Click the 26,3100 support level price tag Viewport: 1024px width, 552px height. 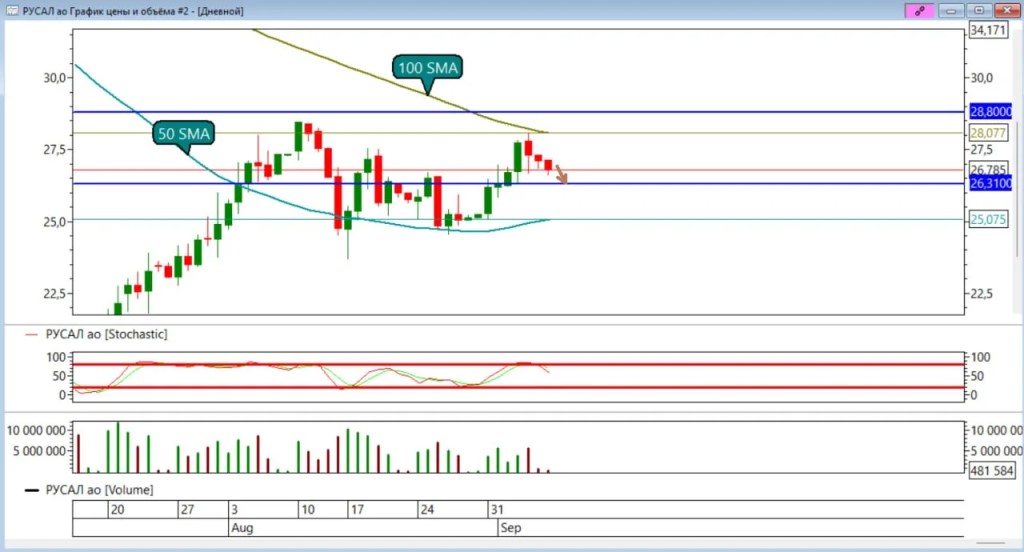click(990, 184)
